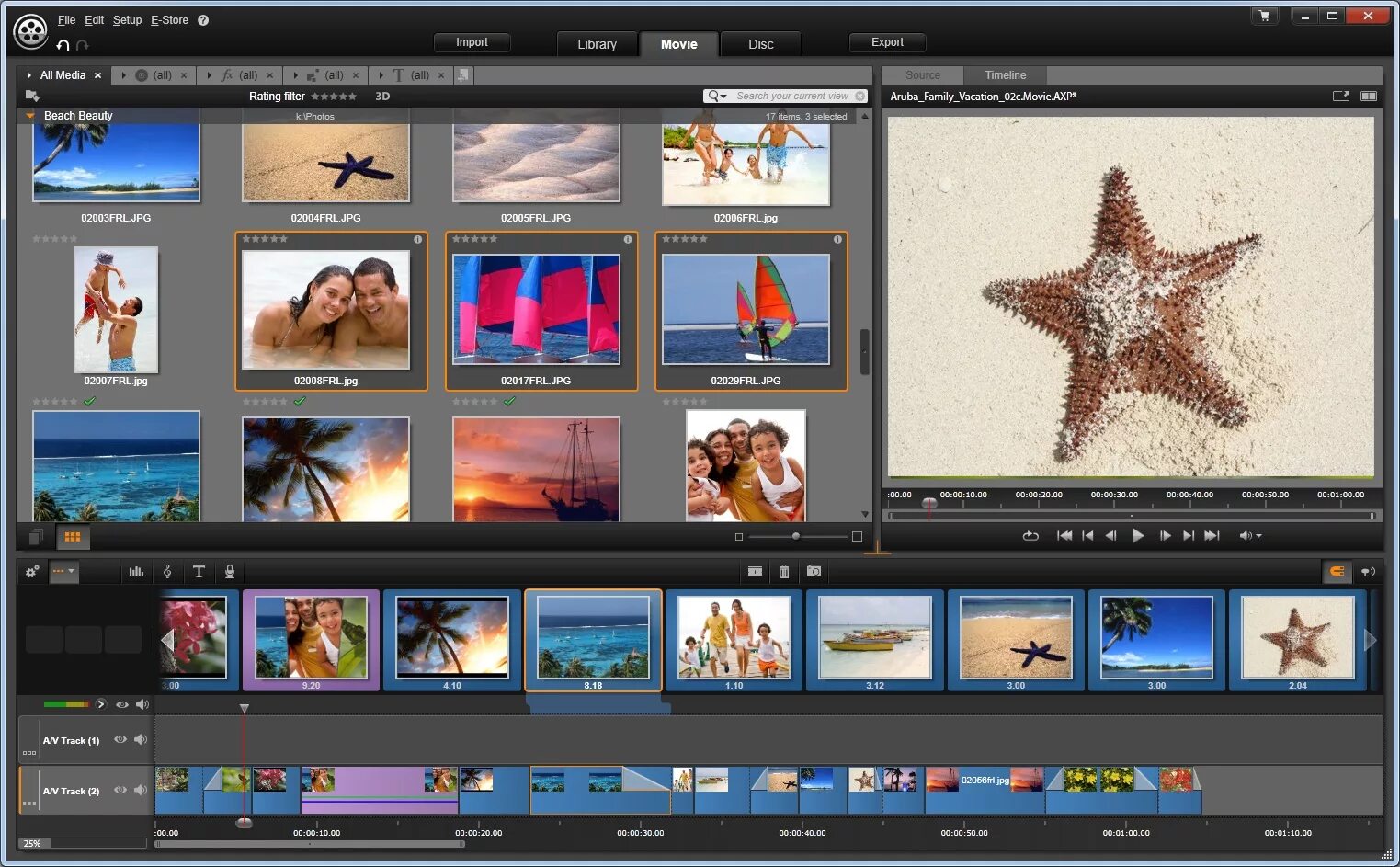The width and height of the screenshot is (1400, 867).
Task: Expand the titles T (all) tab arrow
Action: click(x=381, y=75)
